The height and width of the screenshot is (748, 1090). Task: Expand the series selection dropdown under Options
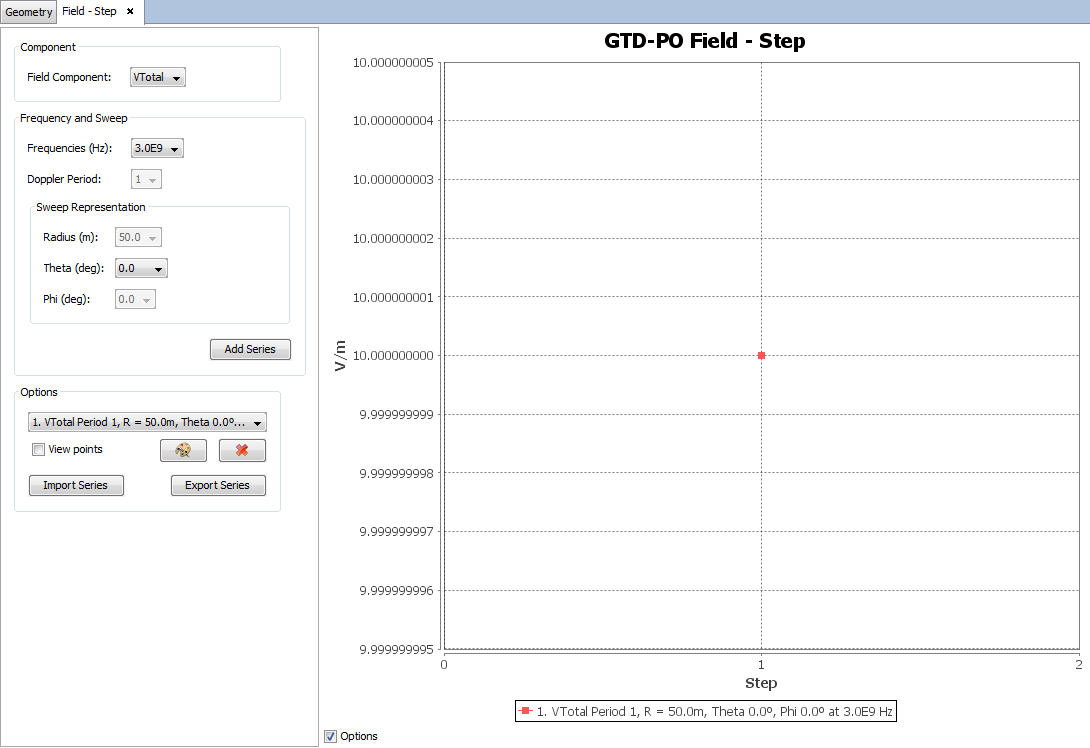[x=145, y=423]
